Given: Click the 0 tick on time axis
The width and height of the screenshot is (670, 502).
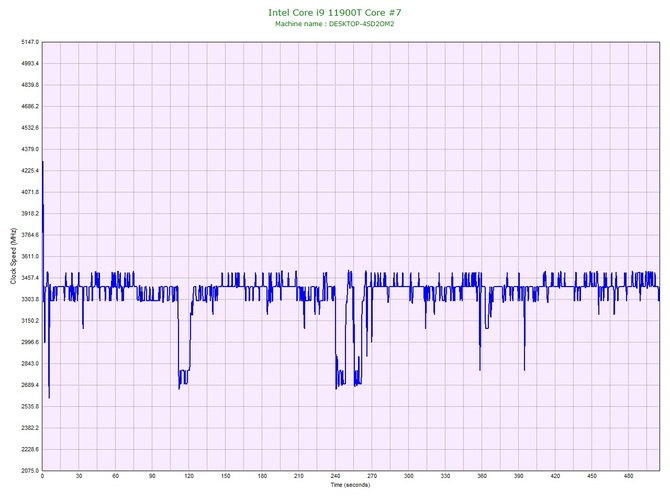Looking at the screenshot, I should pos(42,476).
